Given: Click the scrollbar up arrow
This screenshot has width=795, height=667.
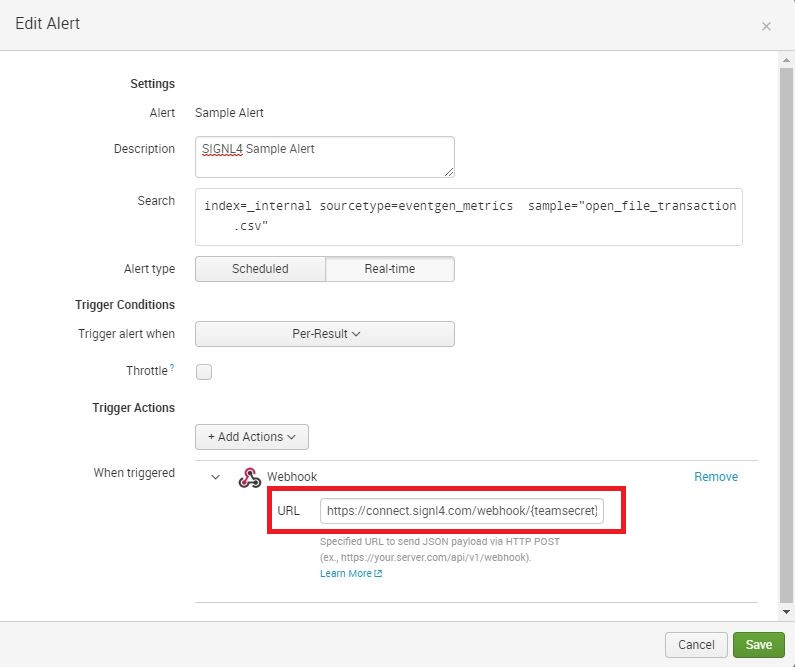Looking at the screenshot, I should [x=786, y=60].
